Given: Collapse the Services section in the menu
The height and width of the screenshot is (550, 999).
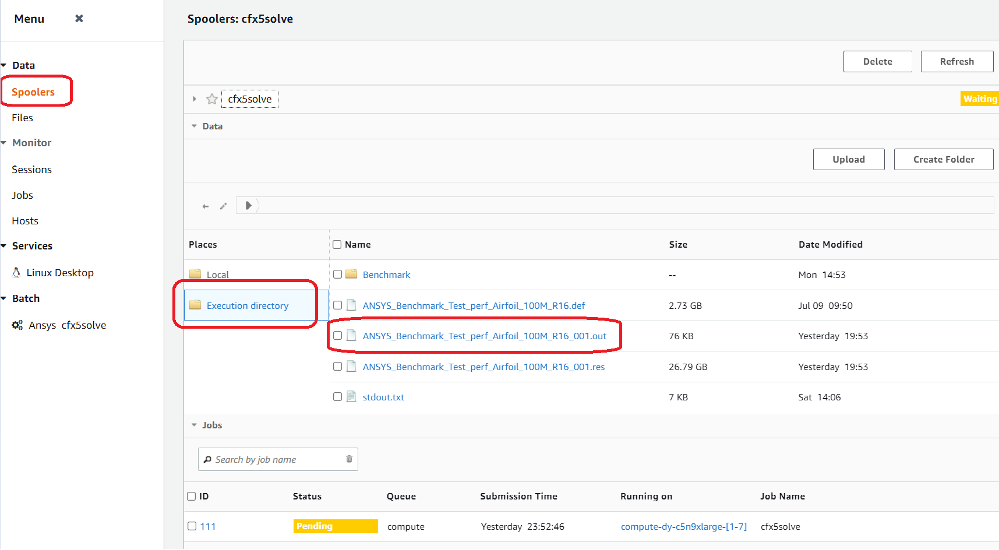Looking at the screenshot, I should tap(4, 246).
